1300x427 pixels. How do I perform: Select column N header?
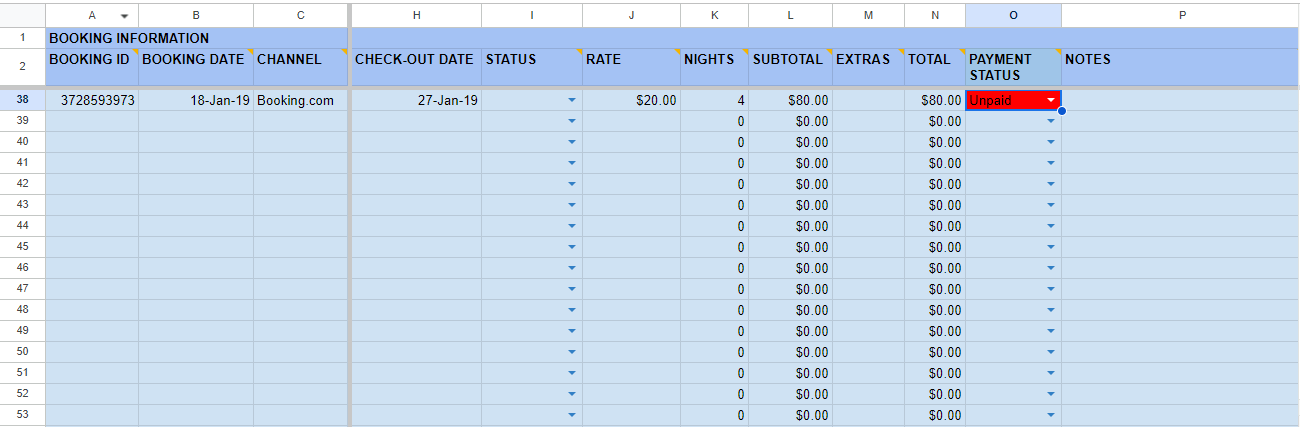point(935,15)
